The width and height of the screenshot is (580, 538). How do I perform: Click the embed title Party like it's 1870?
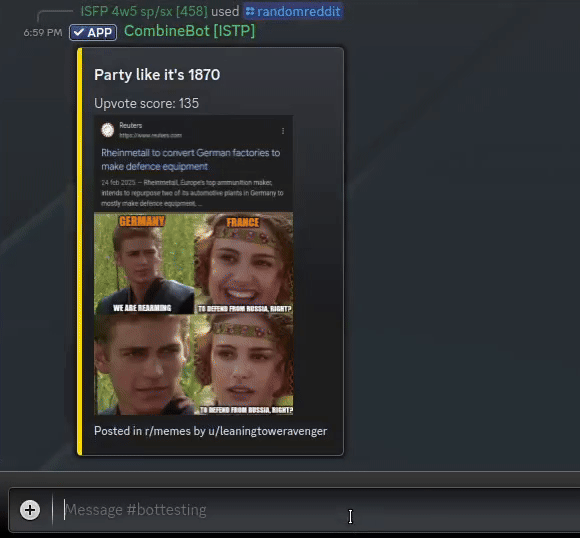point(157,75)
